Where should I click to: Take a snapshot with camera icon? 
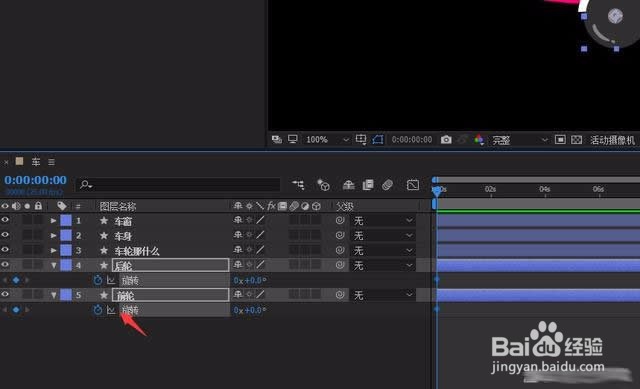pyautogui.click(x=446, y=140)
